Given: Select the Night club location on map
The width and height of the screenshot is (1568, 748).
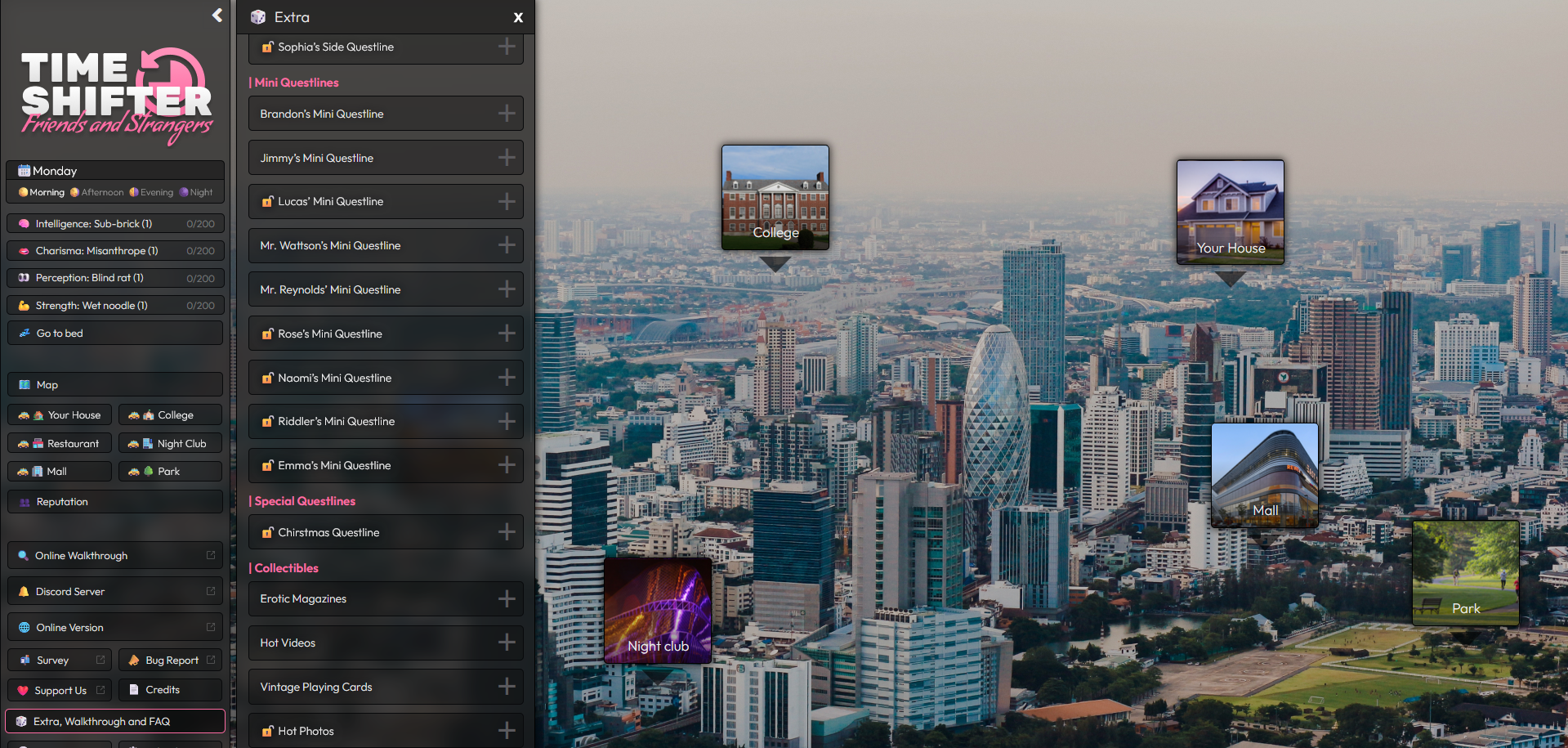Looking at the screenshot, I should pyautogui.click(x=658, y=610).
